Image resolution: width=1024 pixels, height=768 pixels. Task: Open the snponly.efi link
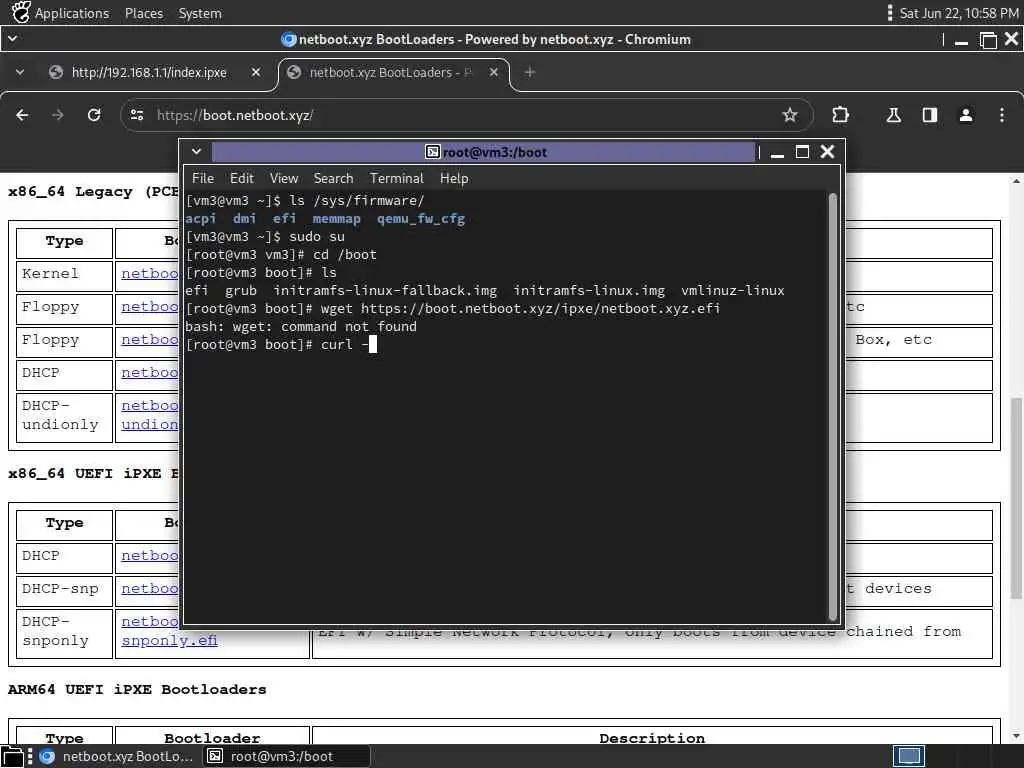(169, 641)
